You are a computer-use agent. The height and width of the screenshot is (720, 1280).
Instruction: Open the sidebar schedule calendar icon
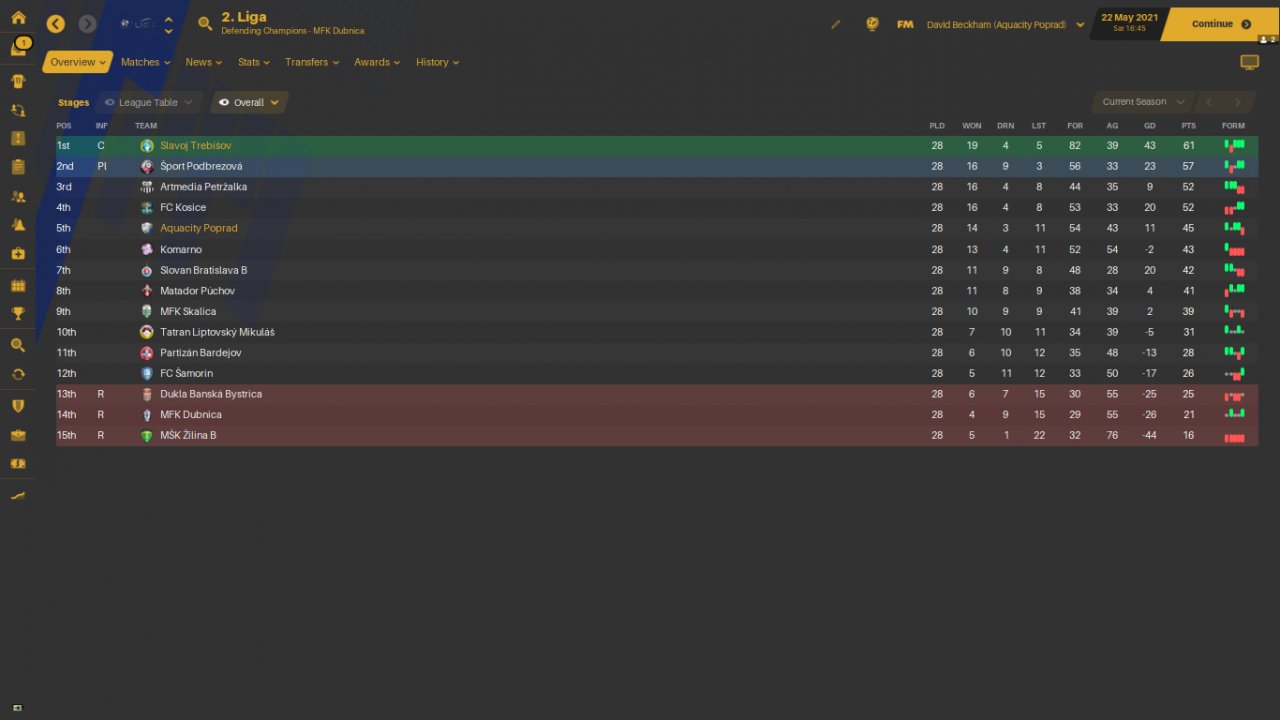coord(17,285)
